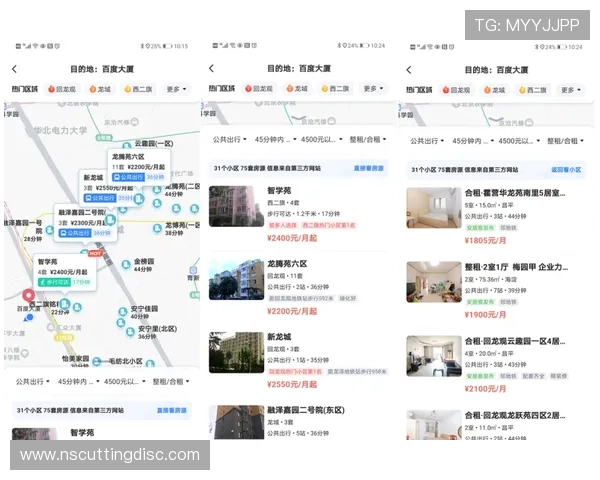
Task: Open 45分钟内 filter on middle screen
Action: (276, 139)
